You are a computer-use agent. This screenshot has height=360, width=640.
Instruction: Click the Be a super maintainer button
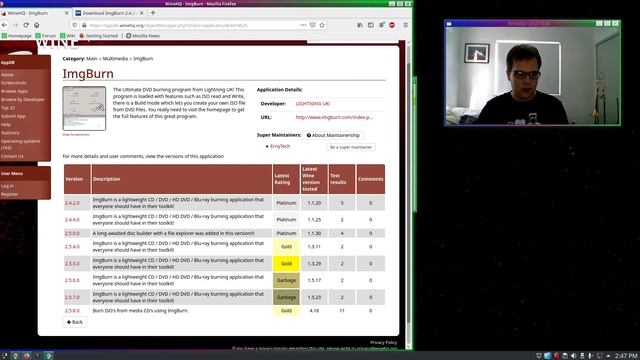pyautogui.click(x=351, y=147)
